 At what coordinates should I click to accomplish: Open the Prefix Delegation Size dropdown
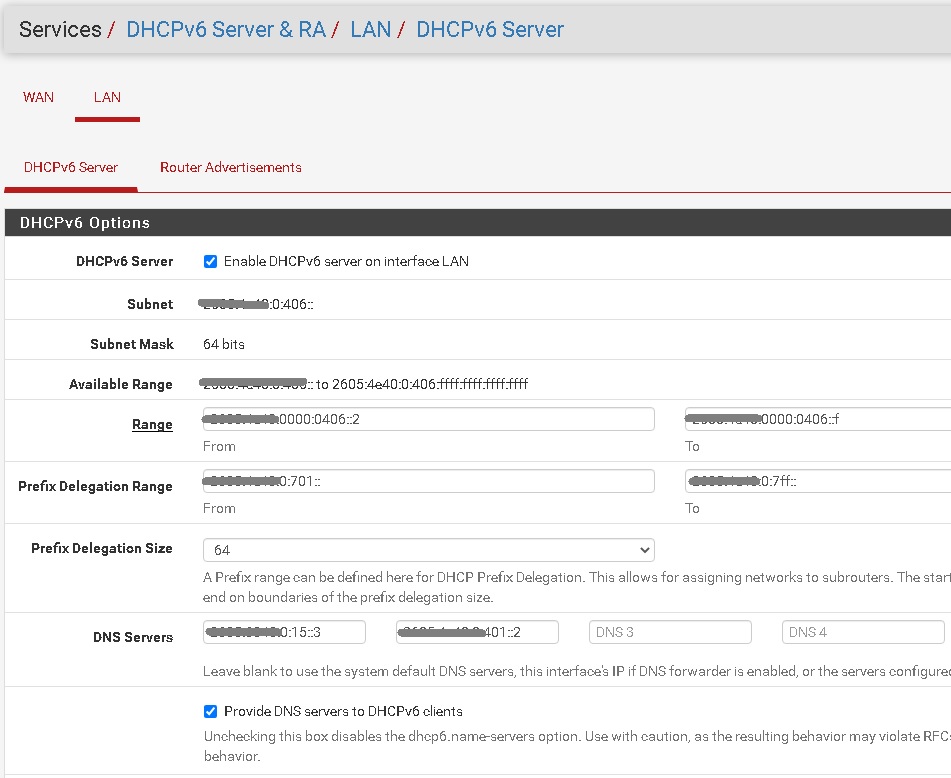(x=428, y=549)
